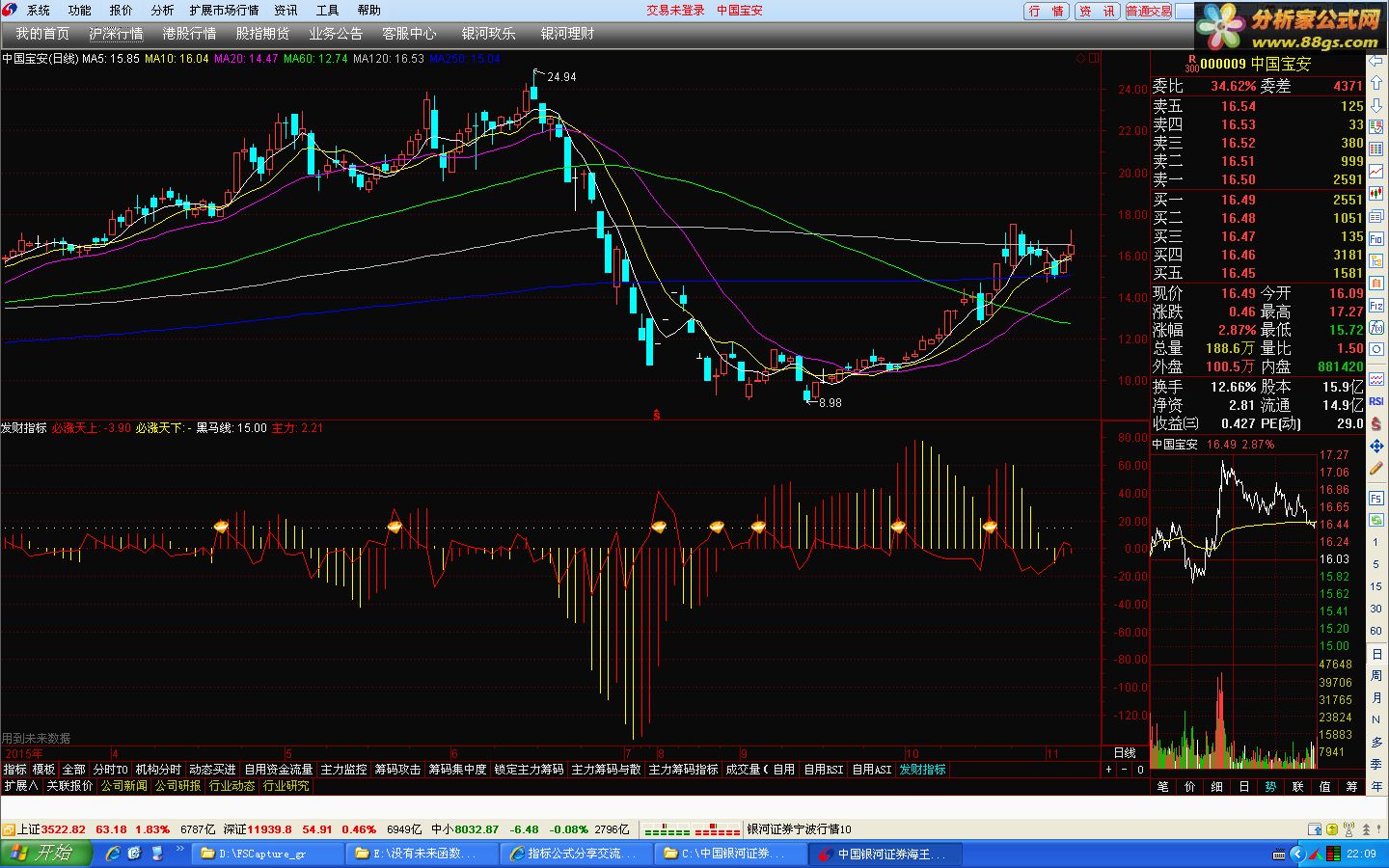
Task: Switch to 5-minute period
Action: pos(1376,565)
